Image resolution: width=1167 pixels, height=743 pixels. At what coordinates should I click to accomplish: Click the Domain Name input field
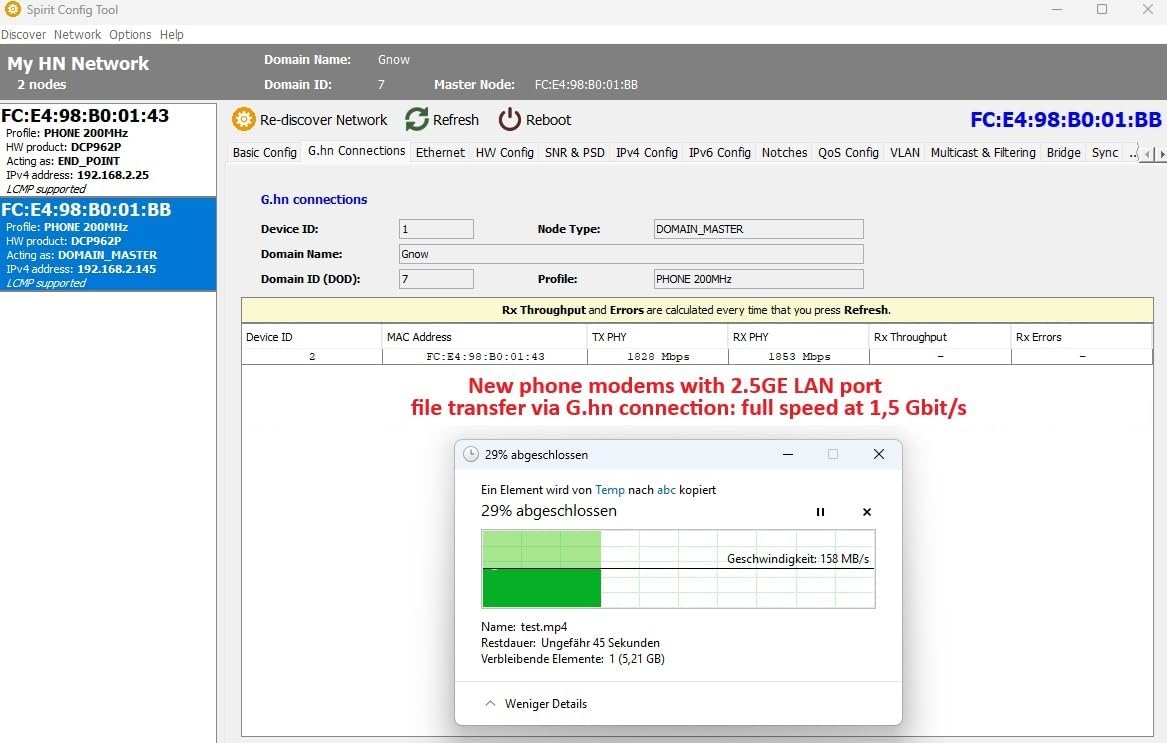[631, 254]
